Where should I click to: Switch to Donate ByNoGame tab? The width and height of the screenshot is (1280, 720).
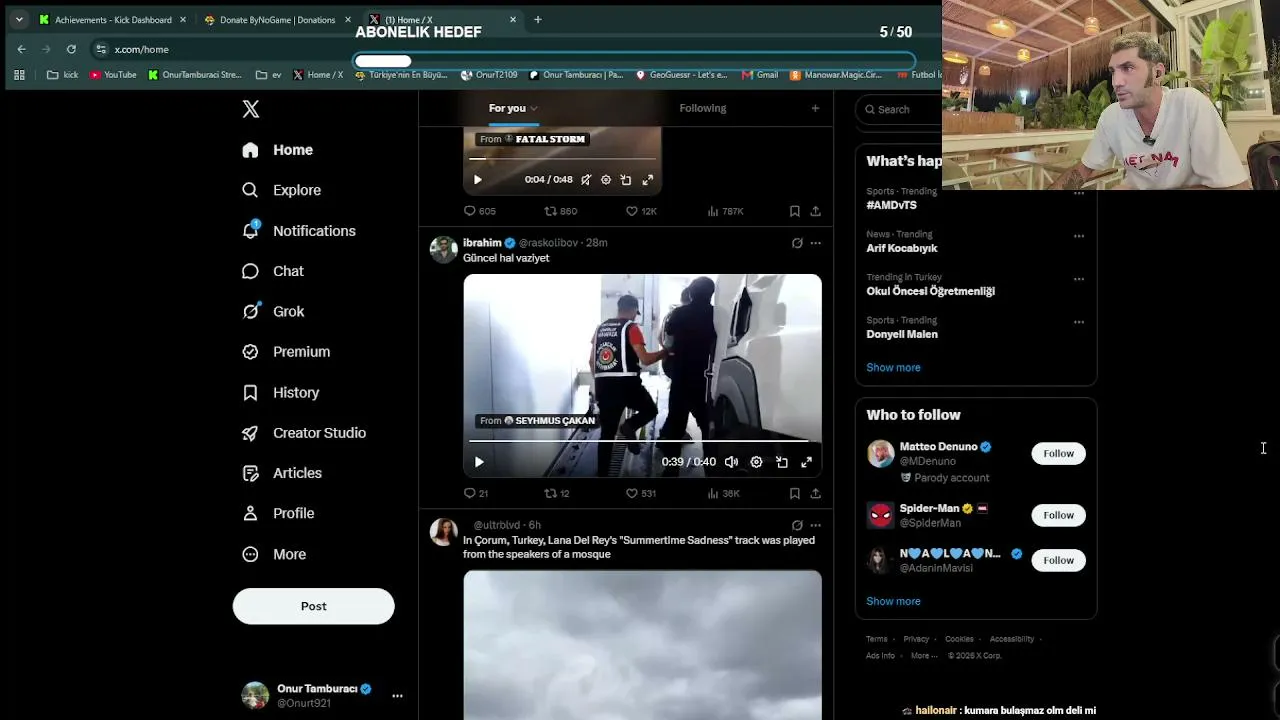pyautogui.click(x=278, y=19)
